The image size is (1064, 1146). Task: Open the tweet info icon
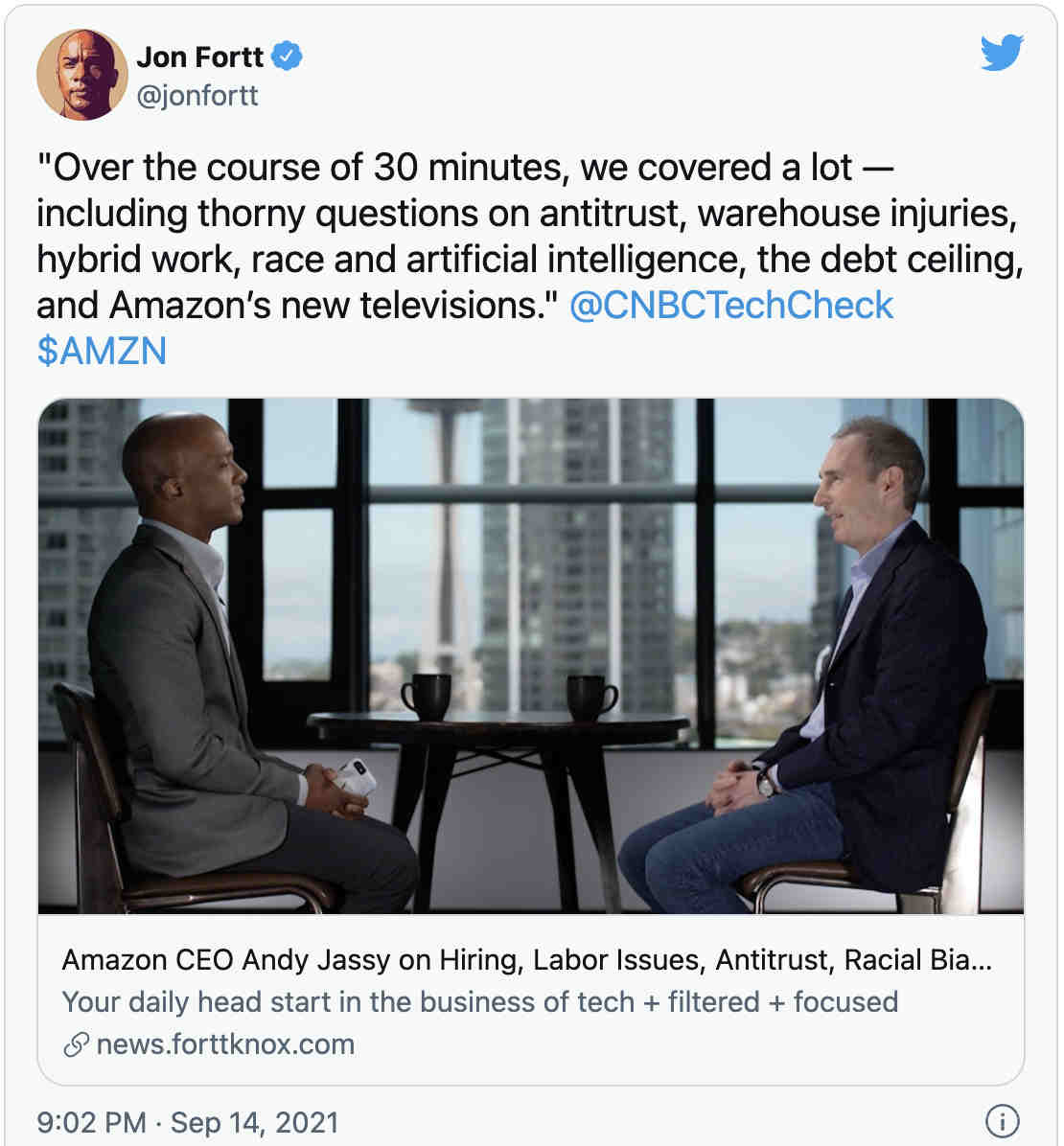tap(1002, 1120)
